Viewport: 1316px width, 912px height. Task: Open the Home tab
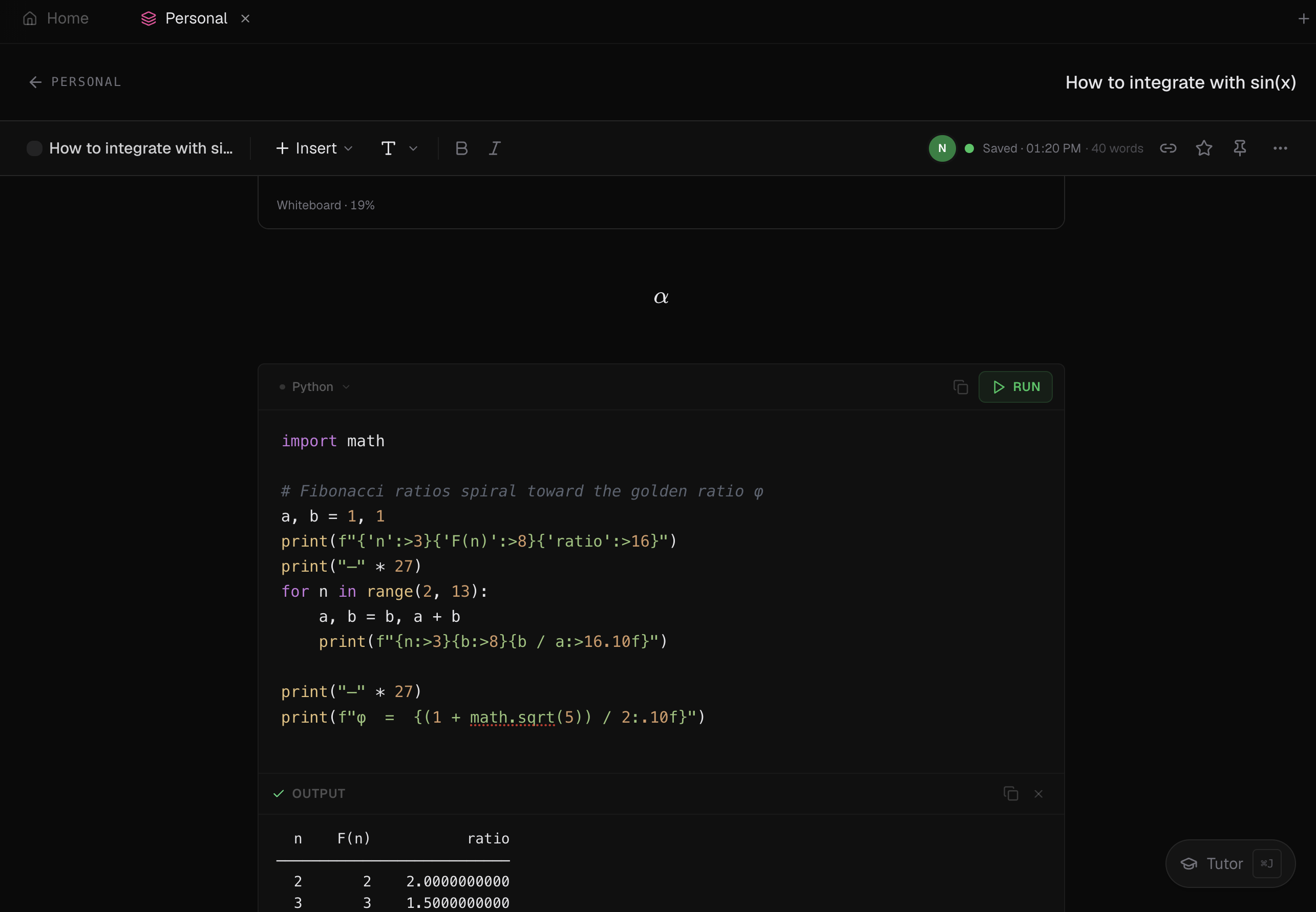pyautogui.click(x=55, y=18)
